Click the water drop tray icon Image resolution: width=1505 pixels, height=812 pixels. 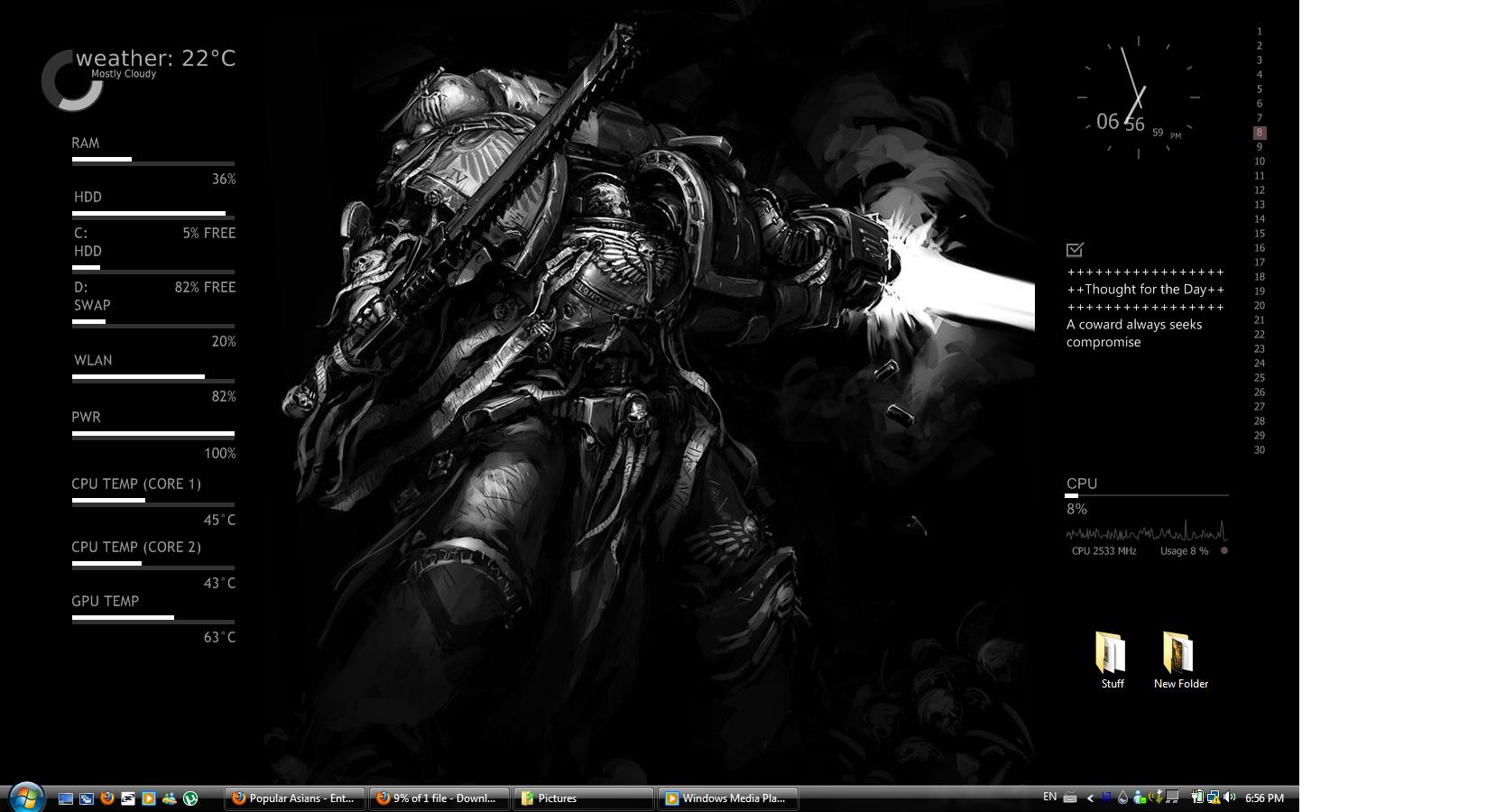tap(1122, 798)
